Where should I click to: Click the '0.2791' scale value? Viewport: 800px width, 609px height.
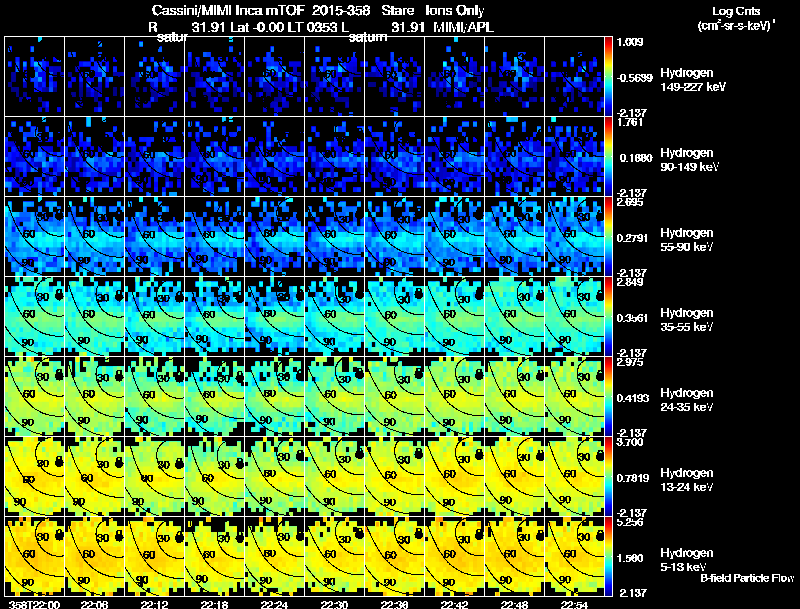632,238
